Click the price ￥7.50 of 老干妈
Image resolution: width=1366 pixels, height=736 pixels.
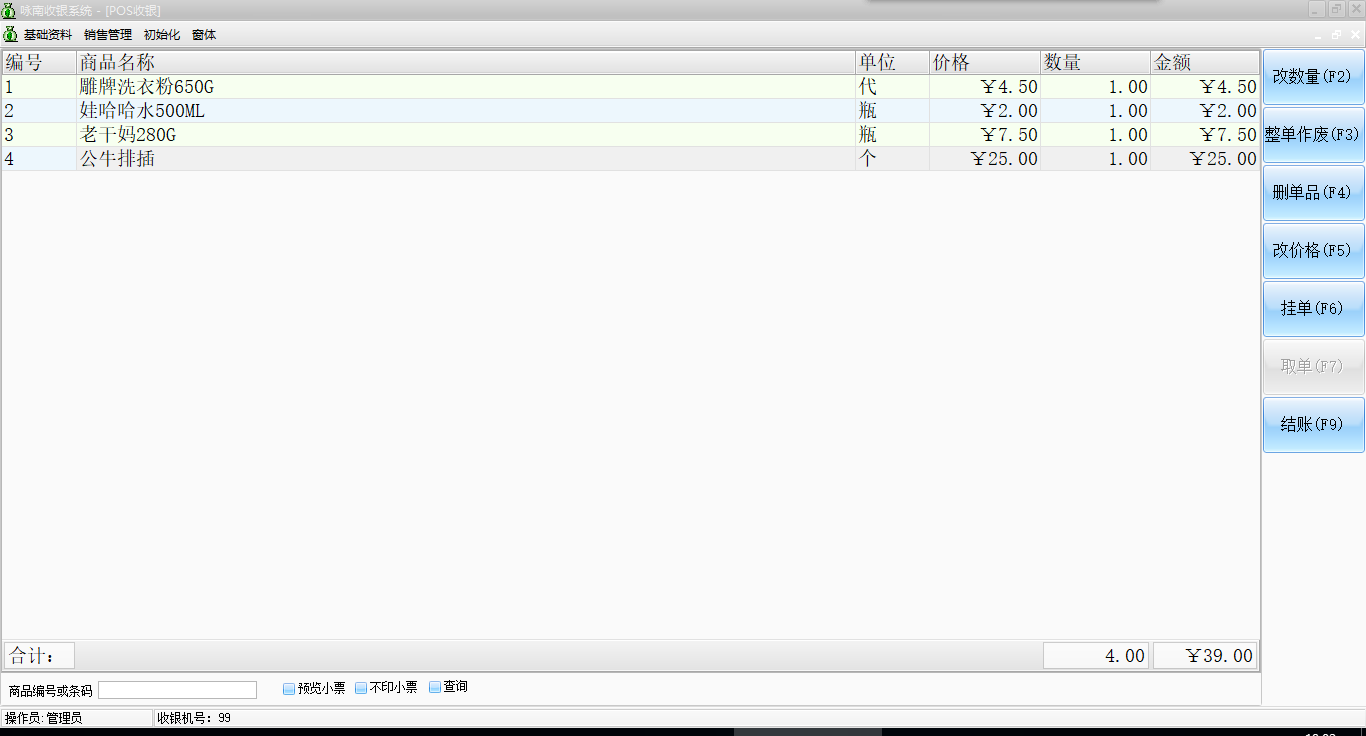pos(985,135)
